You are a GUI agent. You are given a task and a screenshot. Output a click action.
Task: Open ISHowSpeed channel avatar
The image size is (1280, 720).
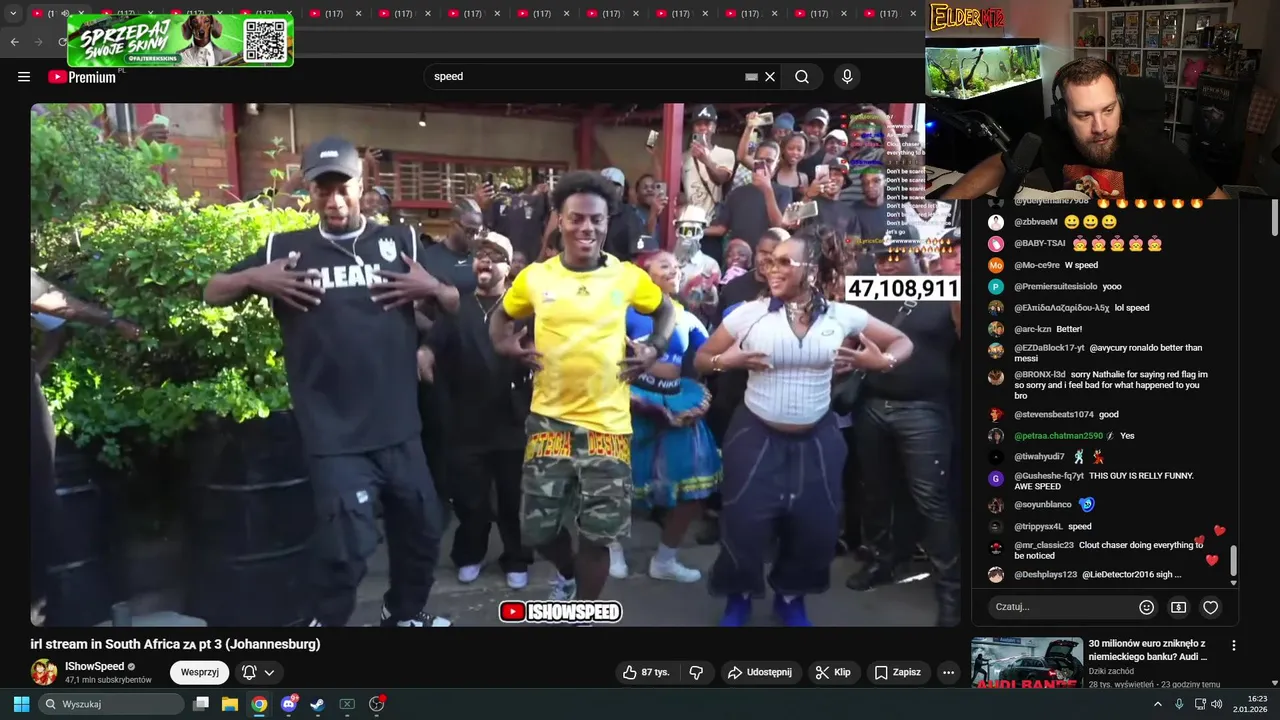click(44, 672)
